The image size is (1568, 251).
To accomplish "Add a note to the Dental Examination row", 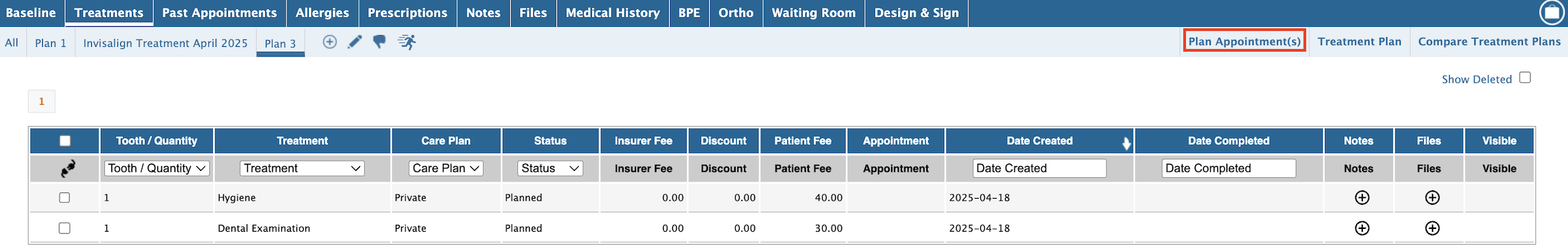I will (x=1361, y=228).
